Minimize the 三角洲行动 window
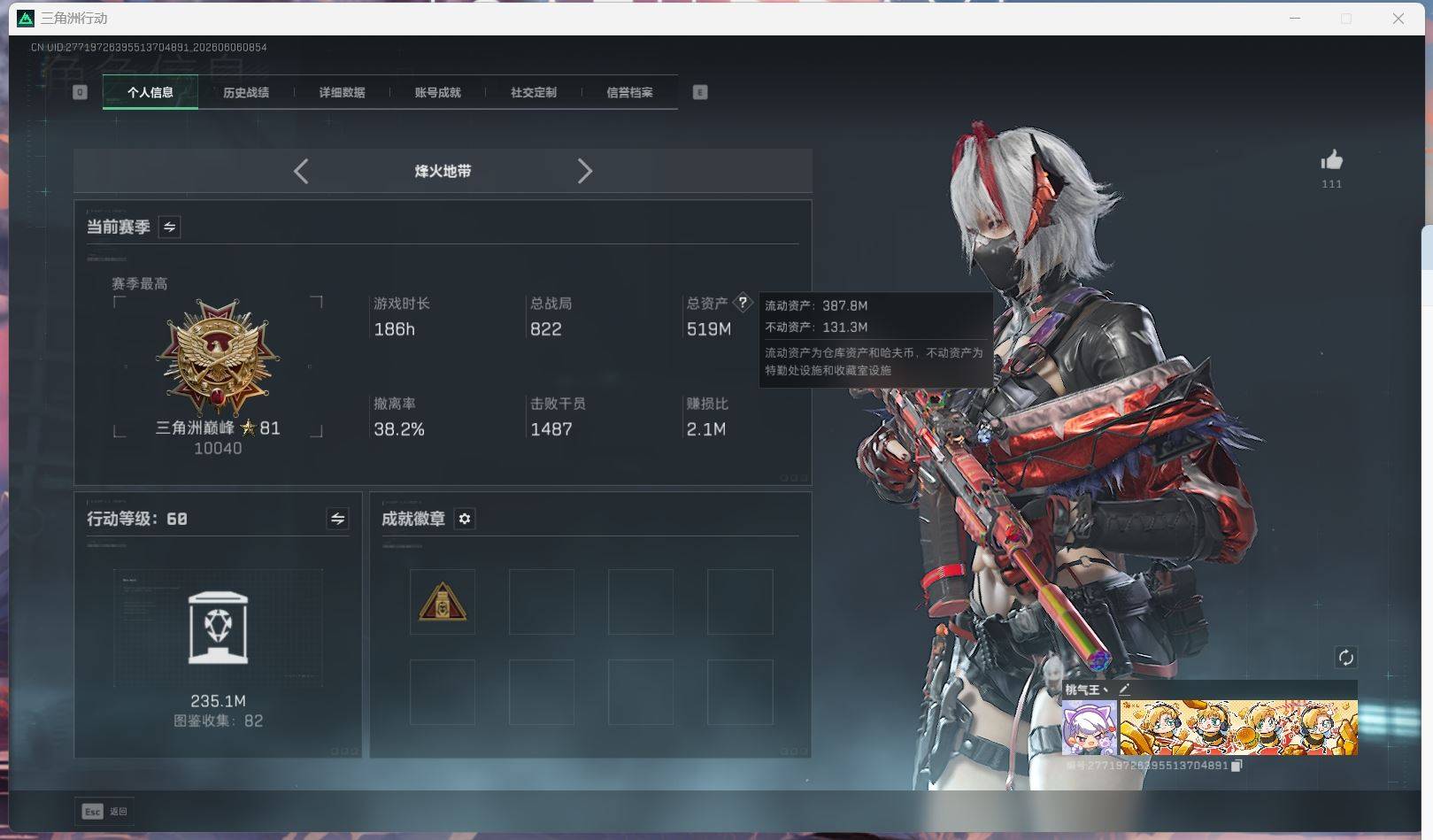Viewport: 1433px width, 840px height. [1295, 19]
